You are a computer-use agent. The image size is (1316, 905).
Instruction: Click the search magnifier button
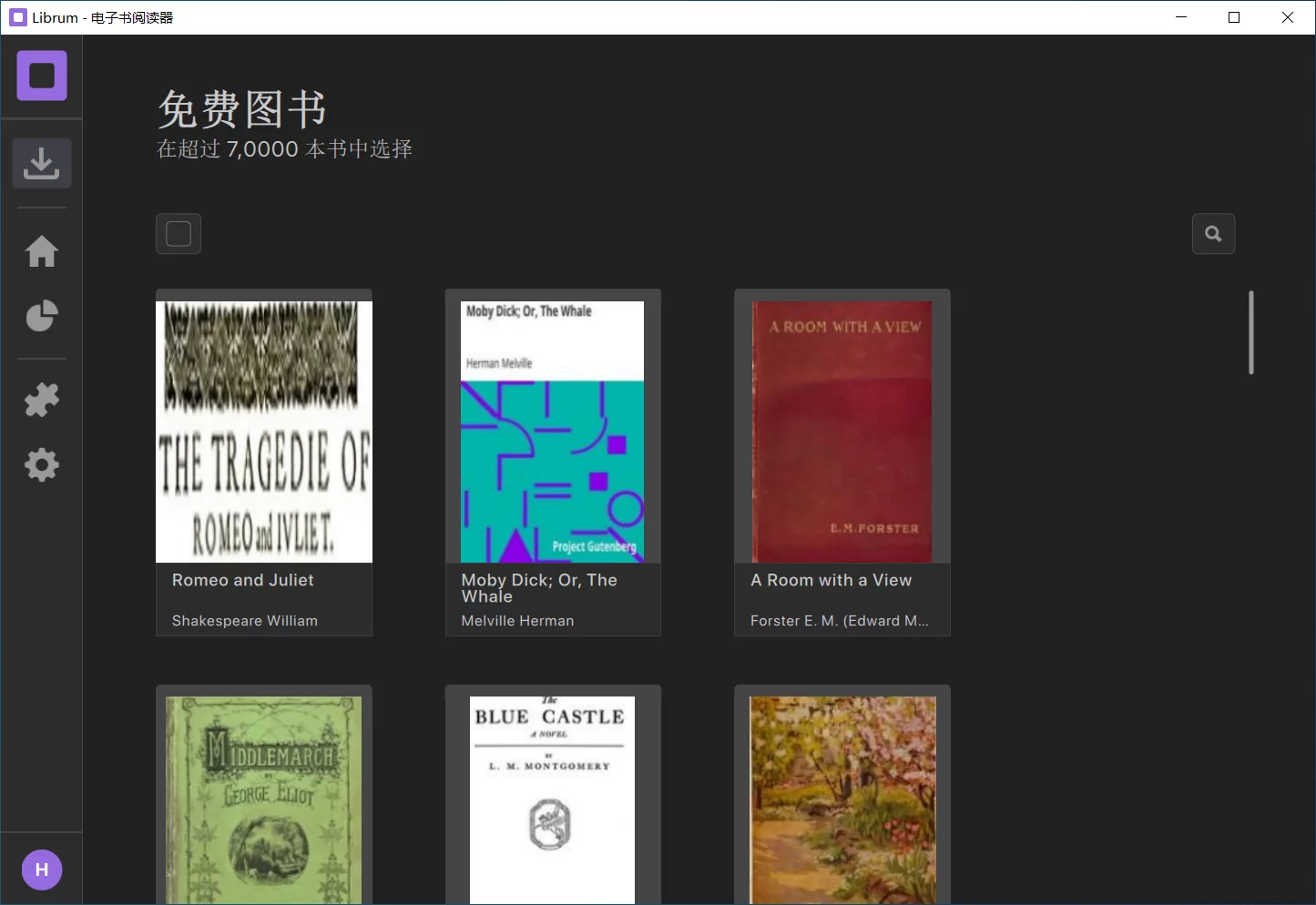[1213, 234]
